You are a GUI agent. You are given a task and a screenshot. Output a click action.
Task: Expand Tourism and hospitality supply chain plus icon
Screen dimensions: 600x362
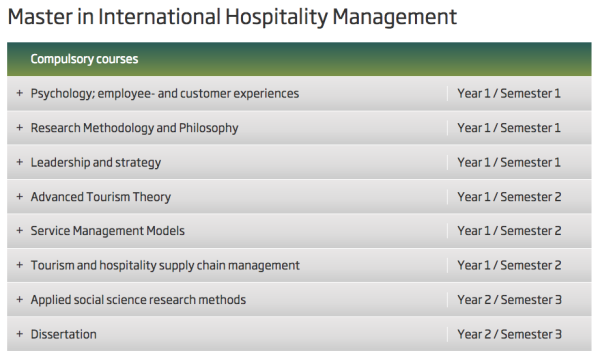coord(20,265)
